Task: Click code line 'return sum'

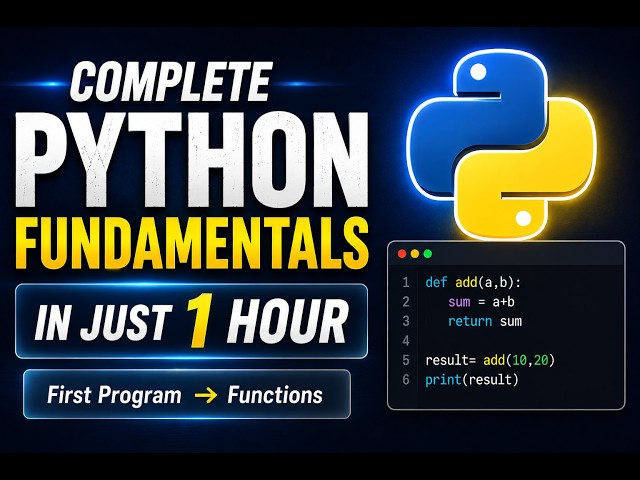Action: click(485, 322)
